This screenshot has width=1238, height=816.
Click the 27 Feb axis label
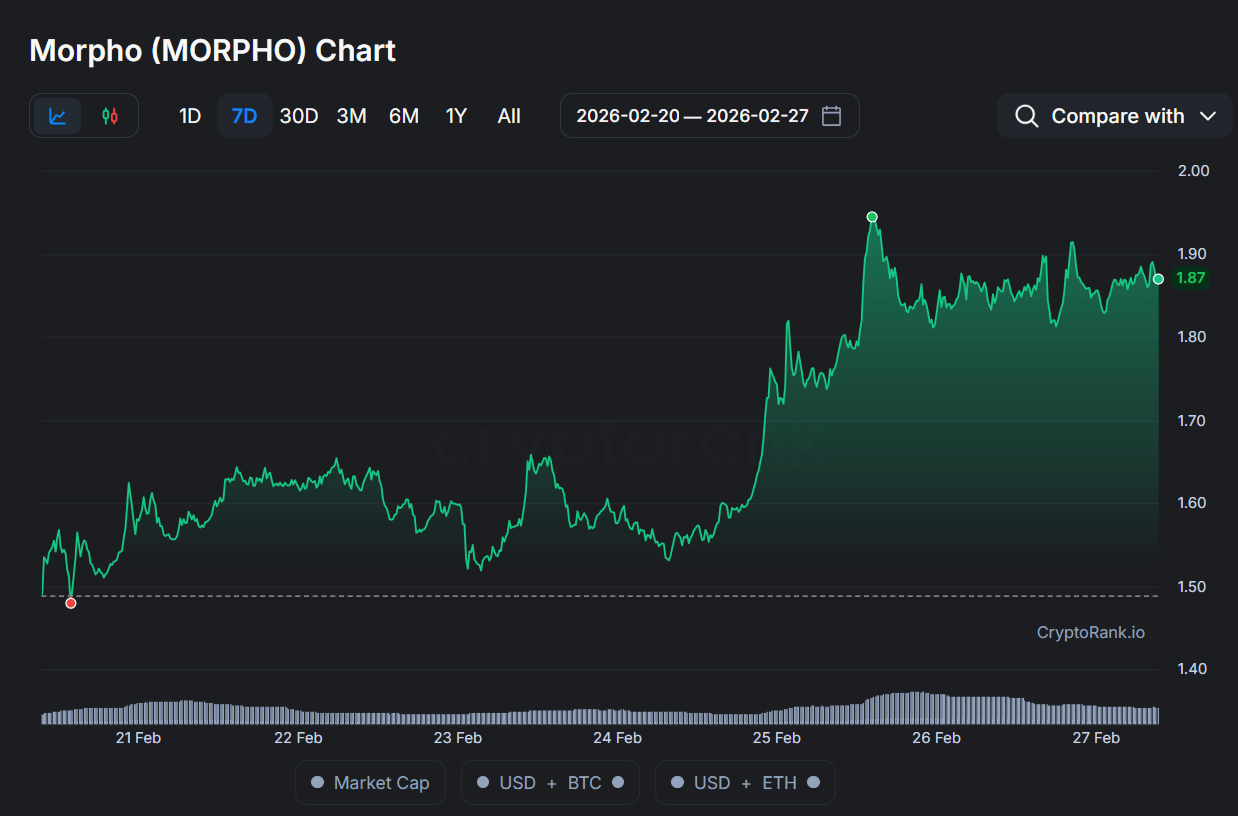pyautogui.click(x=1096, y=738)
